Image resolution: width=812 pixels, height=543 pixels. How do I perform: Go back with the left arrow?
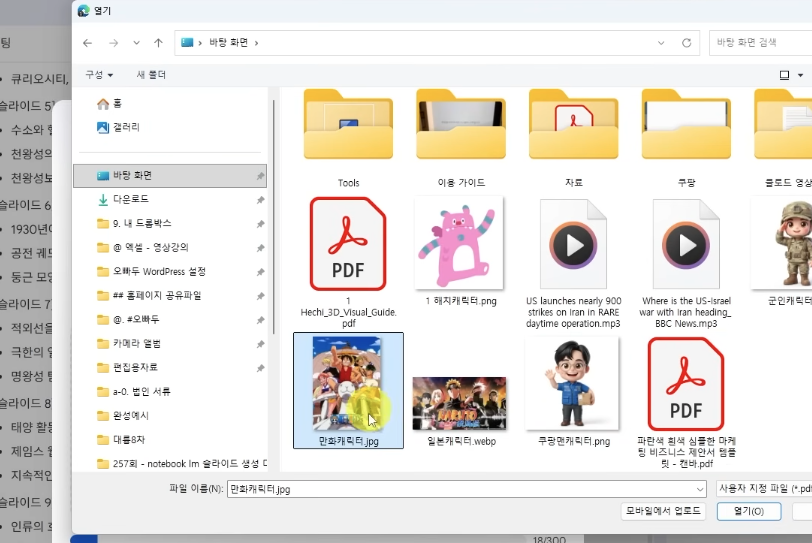88,43
